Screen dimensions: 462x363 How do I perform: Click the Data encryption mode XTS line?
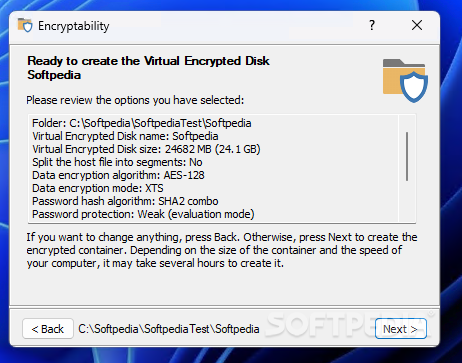[98, 188]
